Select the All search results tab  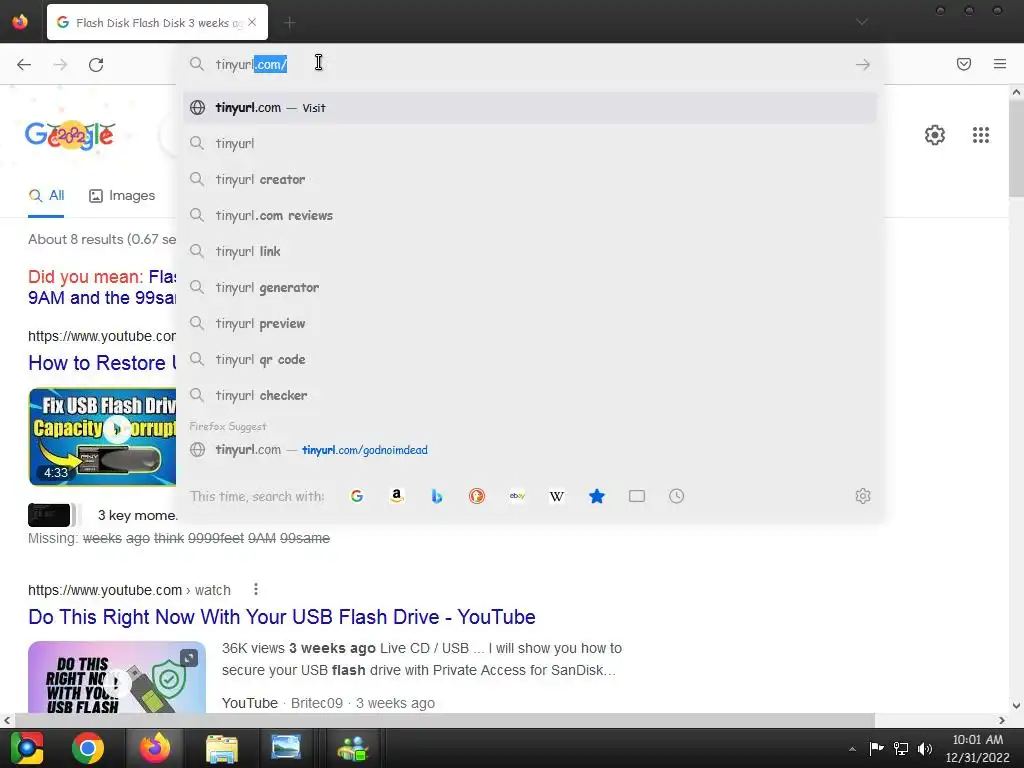pyautogui.click(x=46, y=195)
